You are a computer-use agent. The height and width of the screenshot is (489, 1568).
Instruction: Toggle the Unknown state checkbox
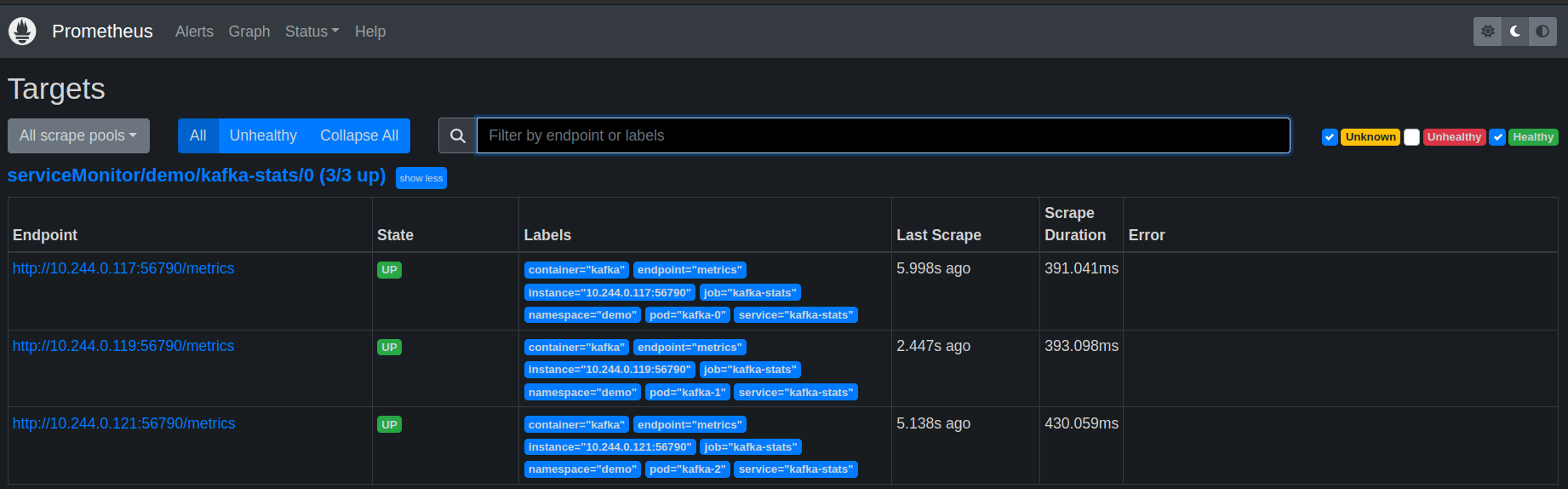1329,137
